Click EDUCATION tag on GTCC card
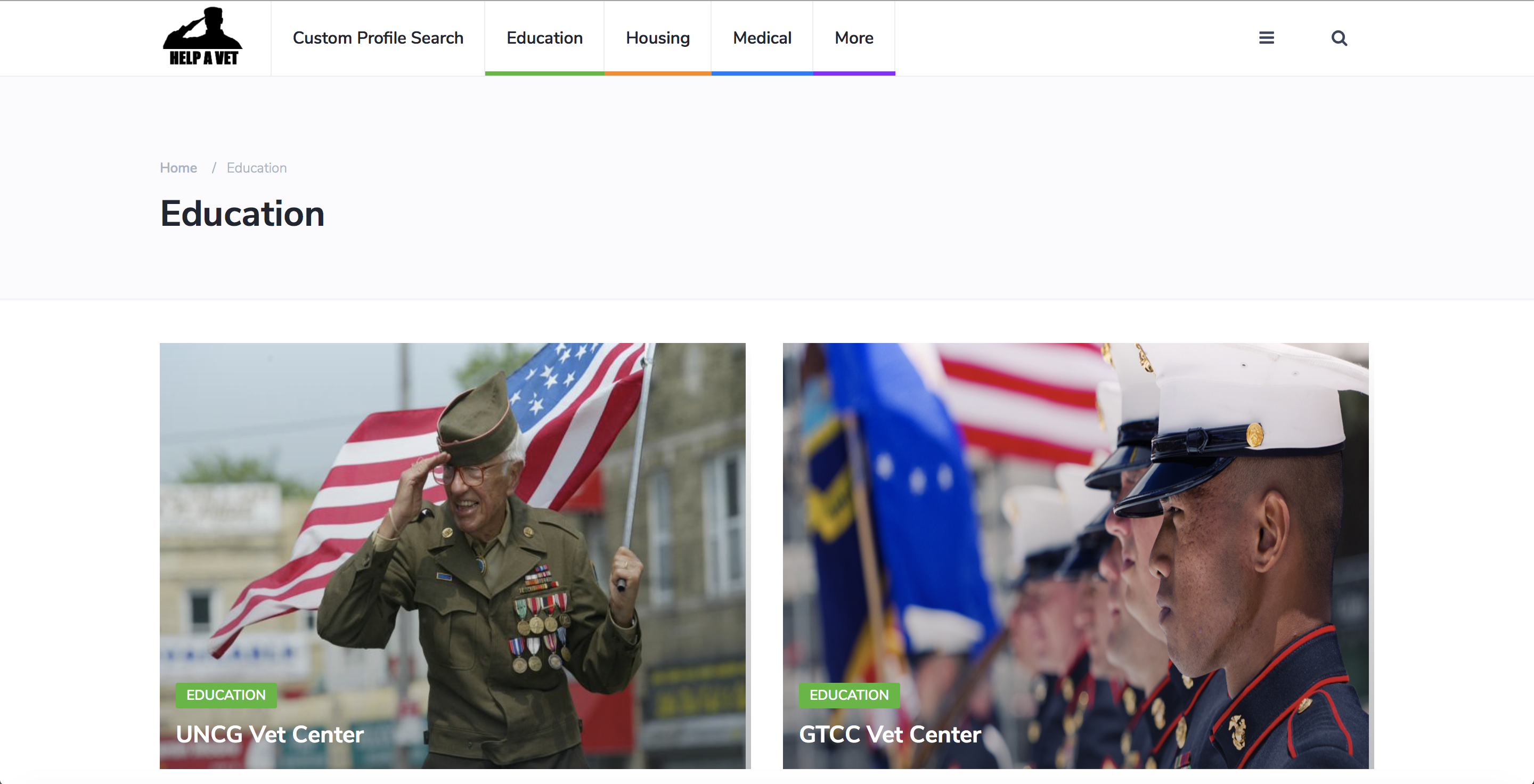 [848, 695]
